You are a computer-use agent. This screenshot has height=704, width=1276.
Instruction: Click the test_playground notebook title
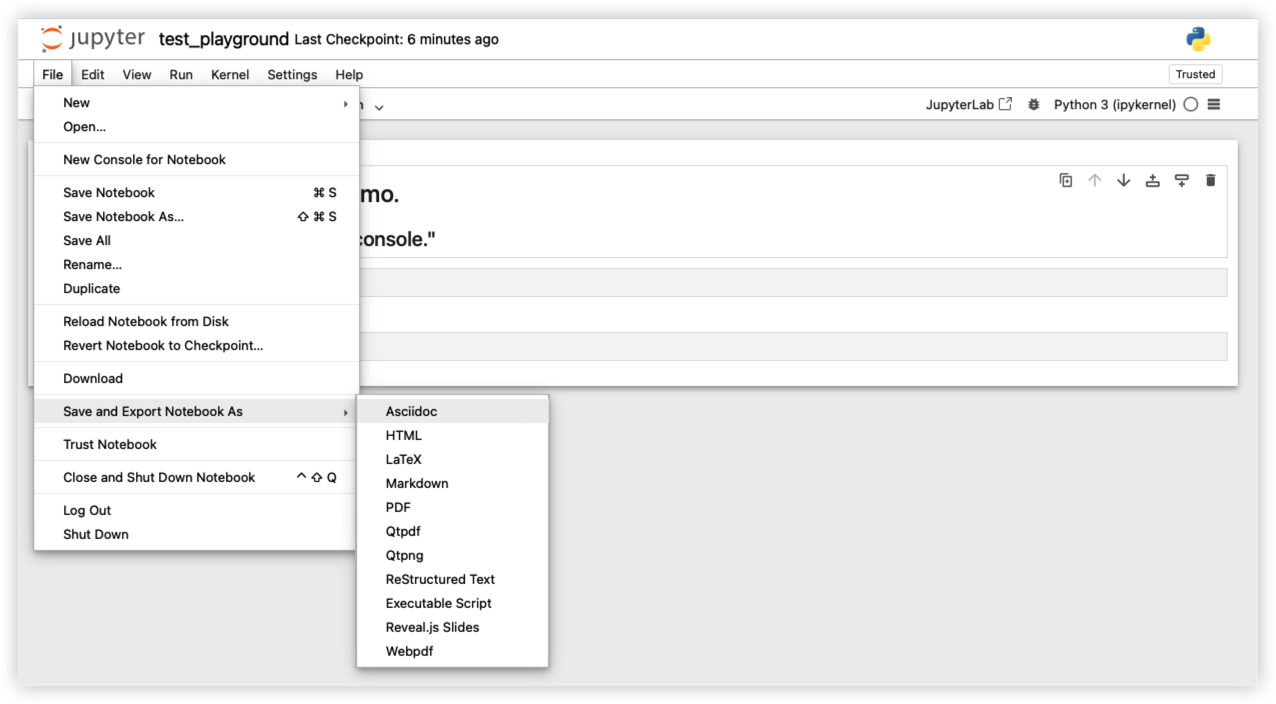224,39
